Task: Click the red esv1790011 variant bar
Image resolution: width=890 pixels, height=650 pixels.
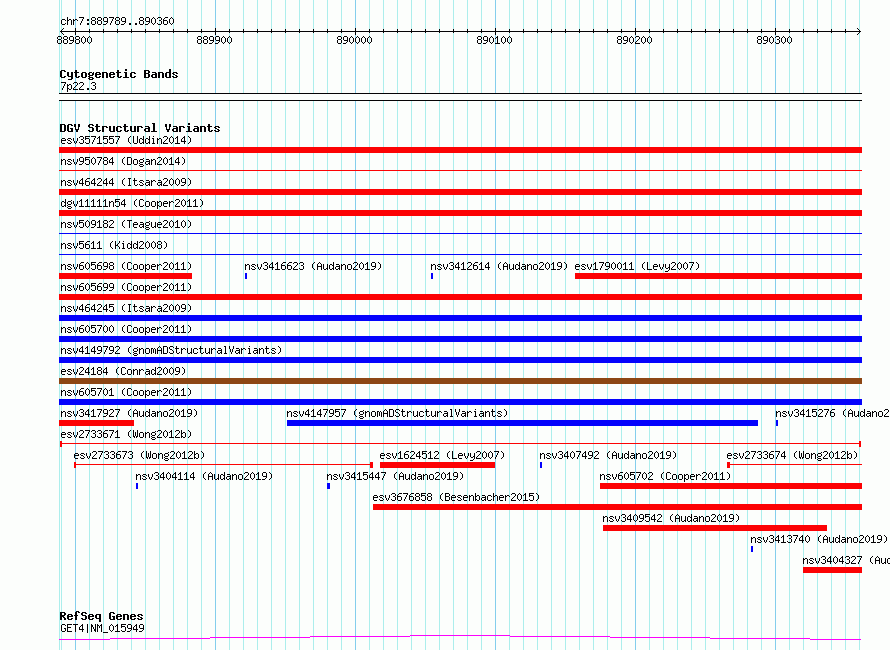Action: point(719,276)
